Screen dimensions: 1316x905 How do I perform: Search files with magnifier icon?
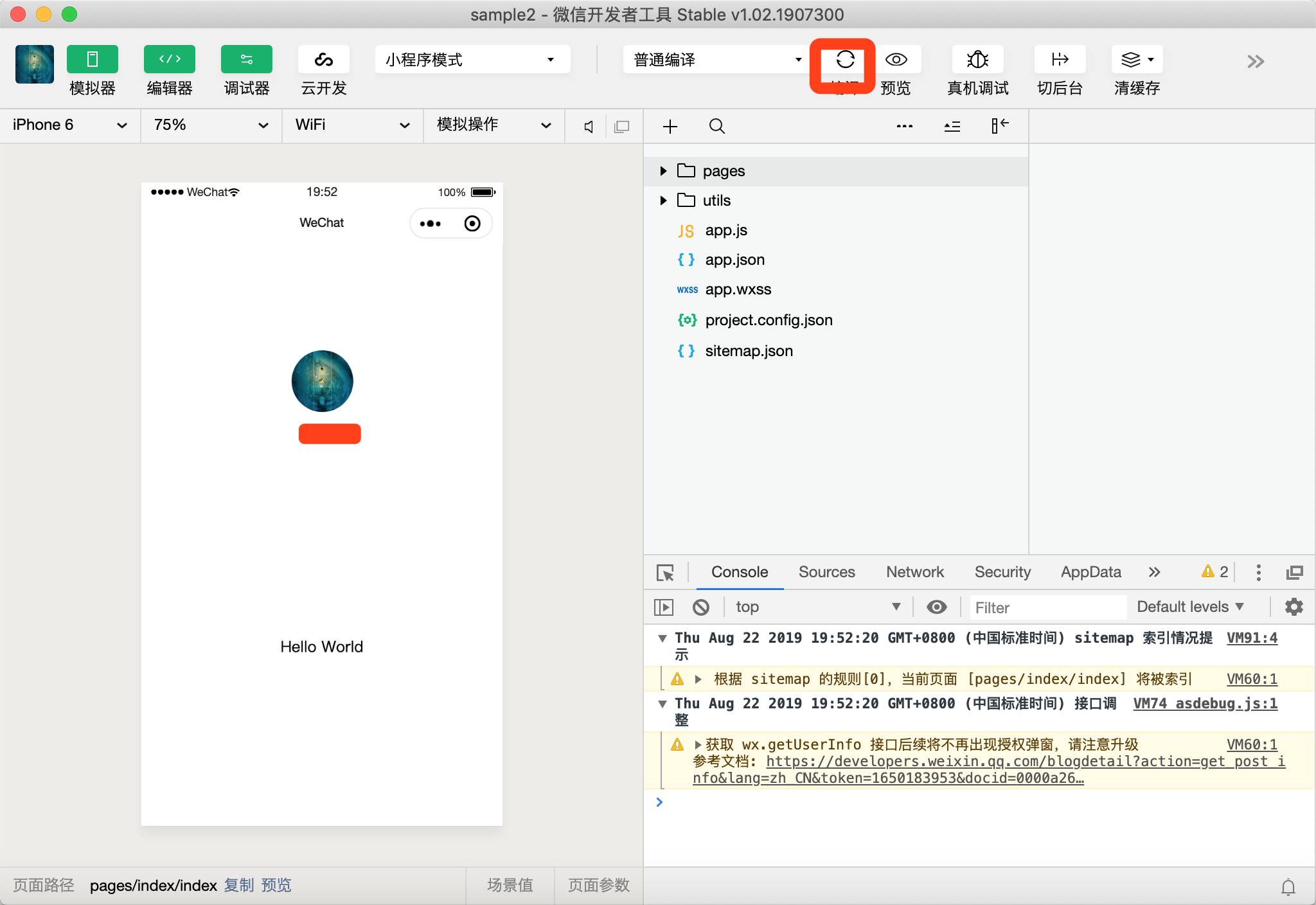(717, 126)
